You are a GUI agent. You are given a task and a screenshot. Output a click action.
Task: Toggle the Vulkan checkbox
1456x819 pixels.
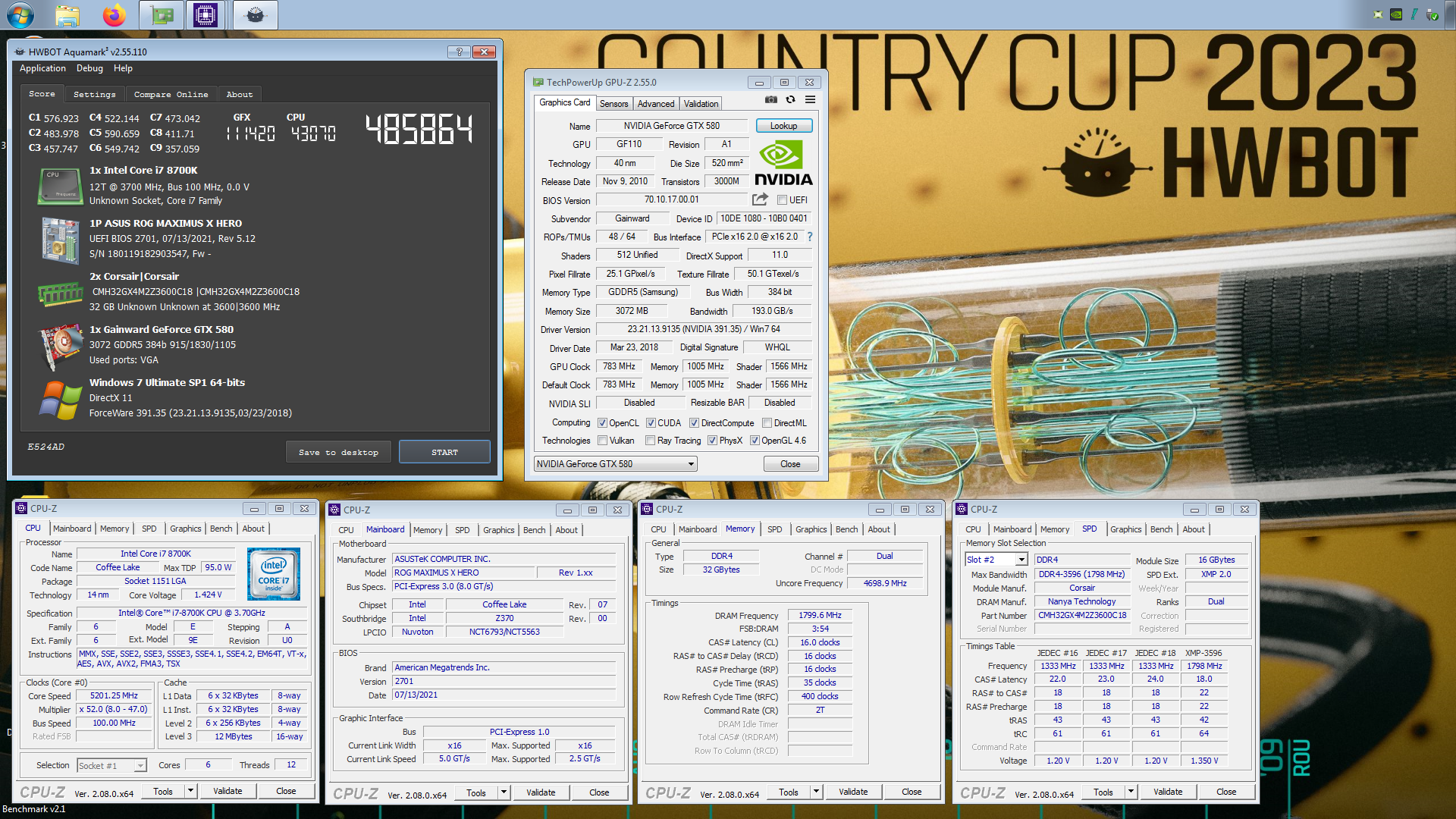click(602, 441)
